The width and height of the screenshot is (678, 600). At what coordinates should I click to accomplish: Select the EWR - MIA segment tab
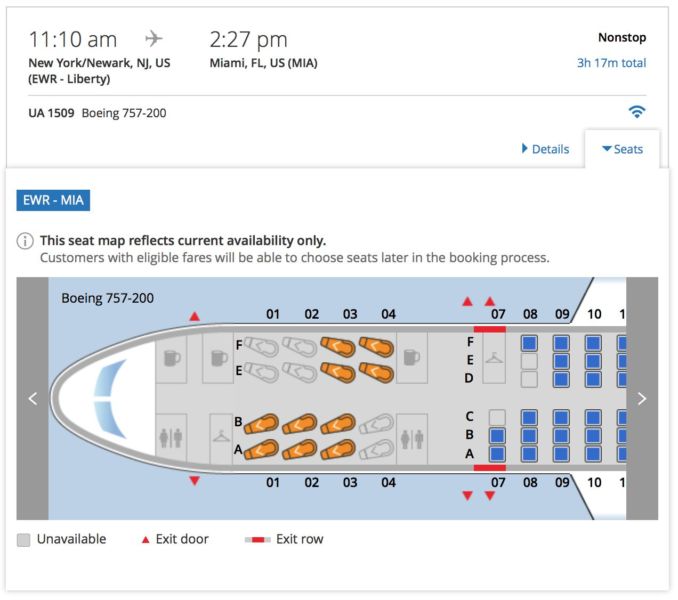(54, 201)
